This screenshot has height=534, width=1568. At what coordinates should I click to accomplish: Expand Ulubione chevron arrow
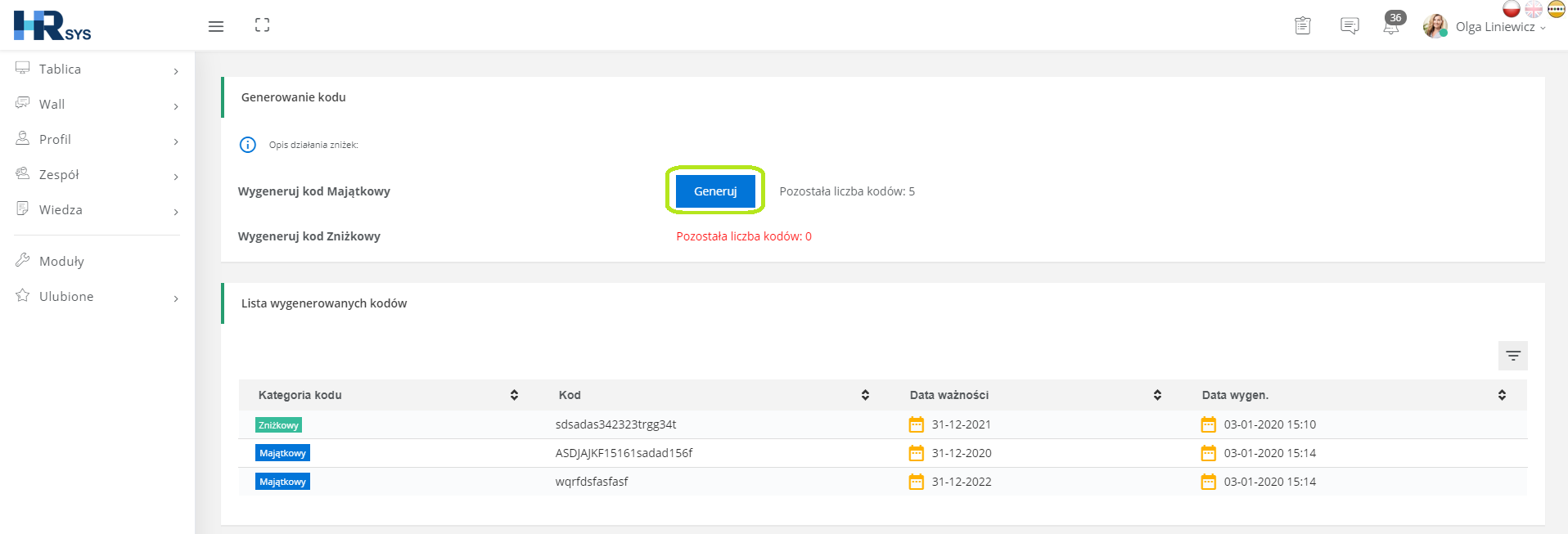pyautogui.click(x=176, y=298)
